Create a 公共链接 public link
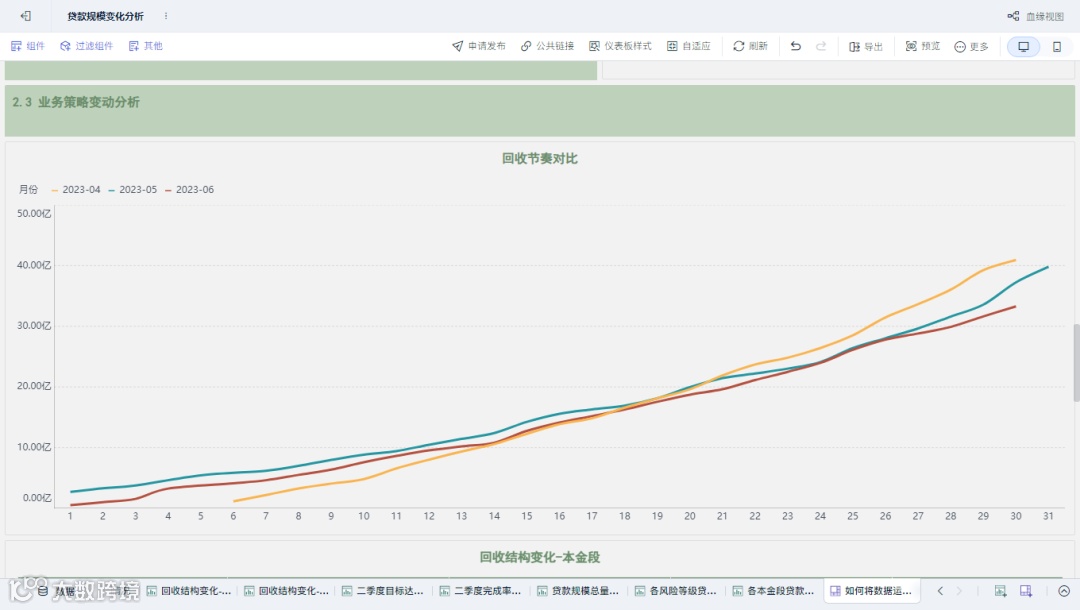The width and height of the screenshot is (1080, 610). coord(547,46)
